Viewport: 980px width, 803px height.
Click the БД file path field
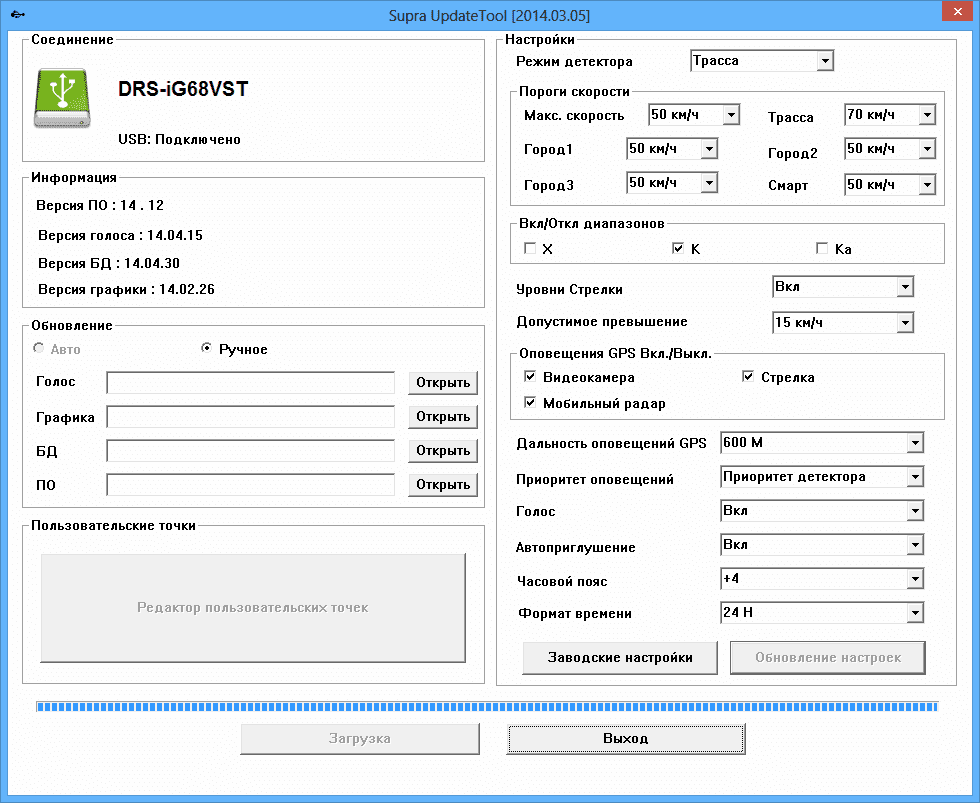pyautogui.click(x=251, y=451)
